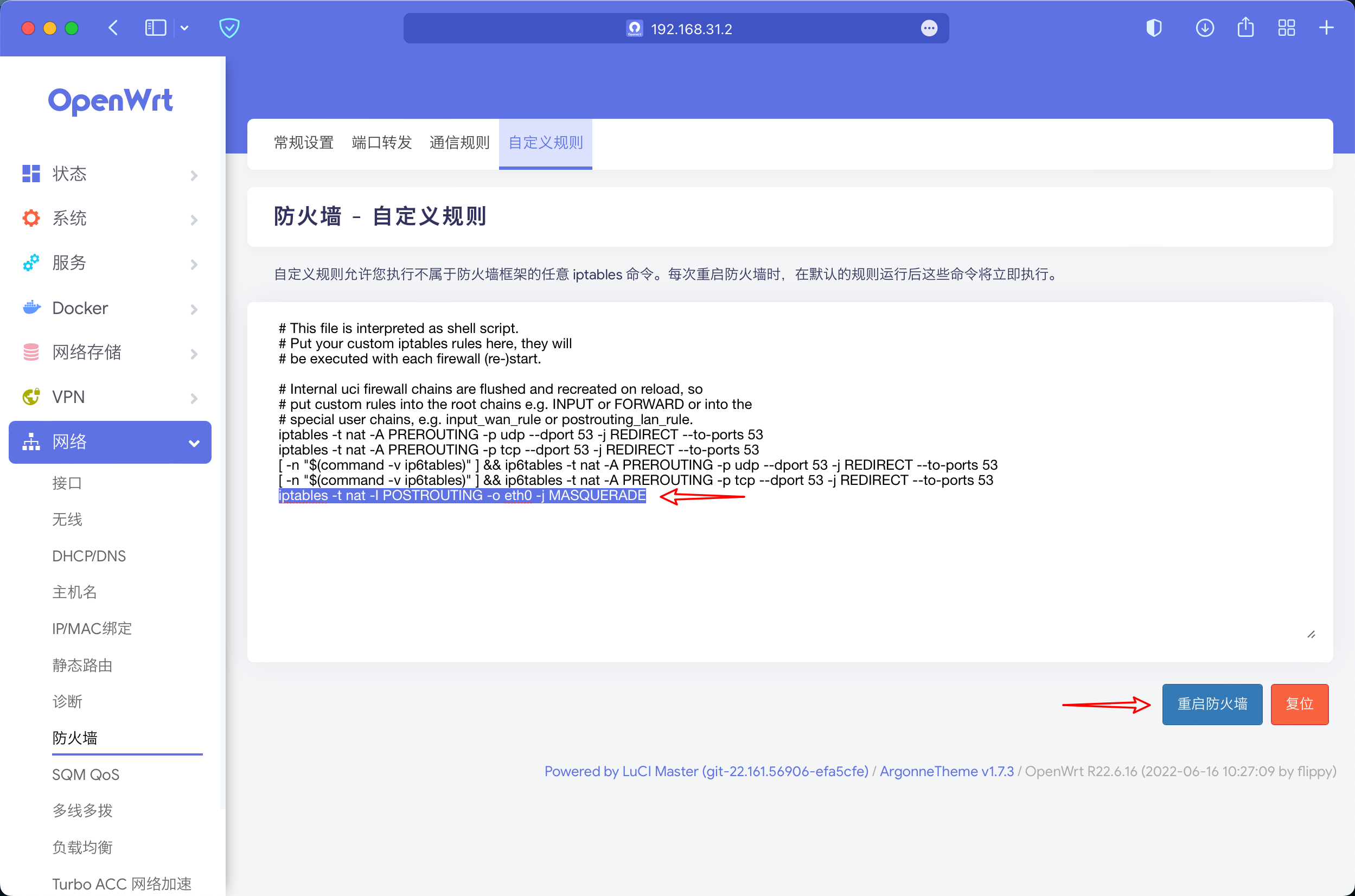Click the Safari back arrow
Image resolution: width=1355 pixels, height=896 pixels.
(113, 28)
